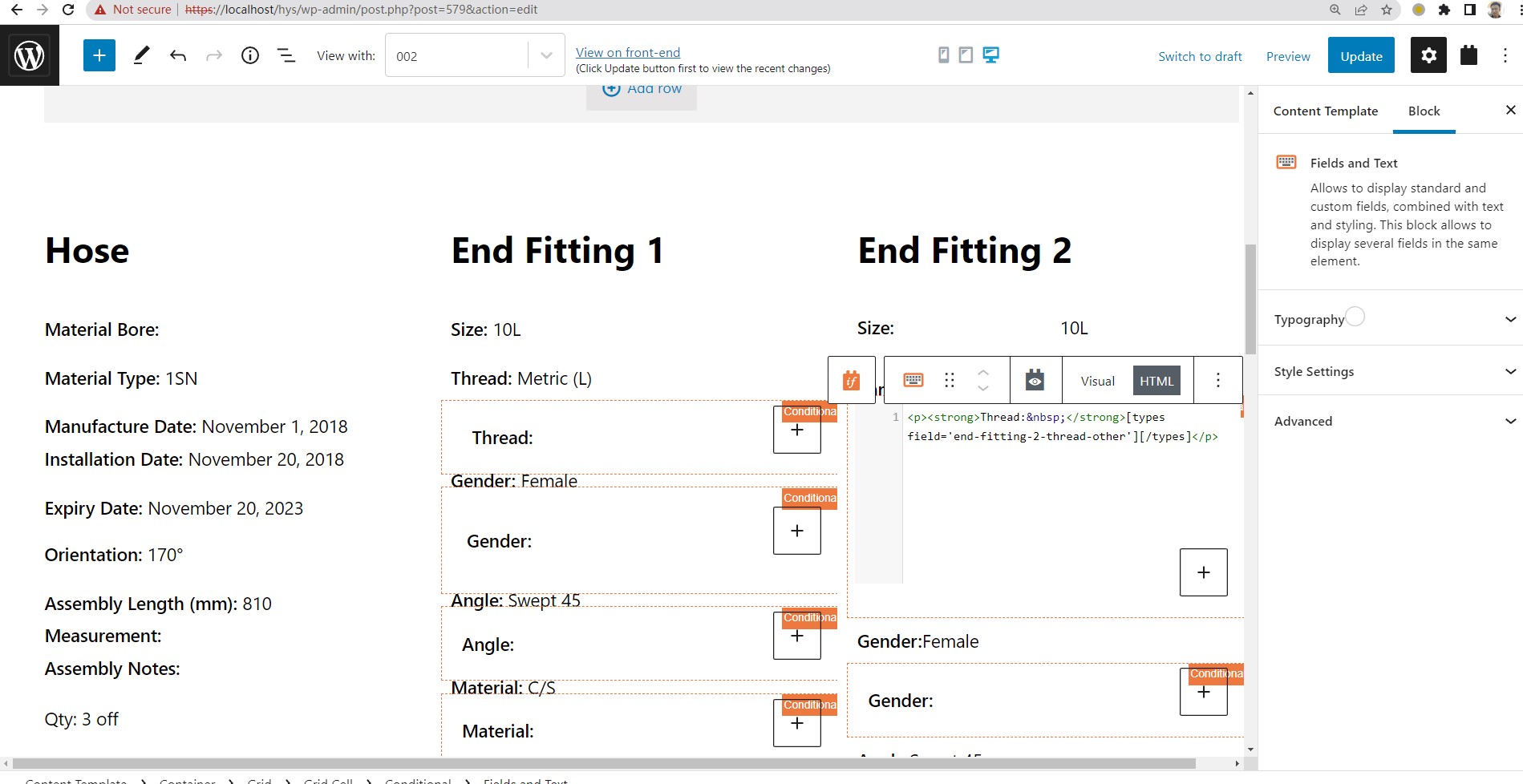Toggle the settings gear sidebar
Screen dimensions: 1523x784
point(1429,55)
